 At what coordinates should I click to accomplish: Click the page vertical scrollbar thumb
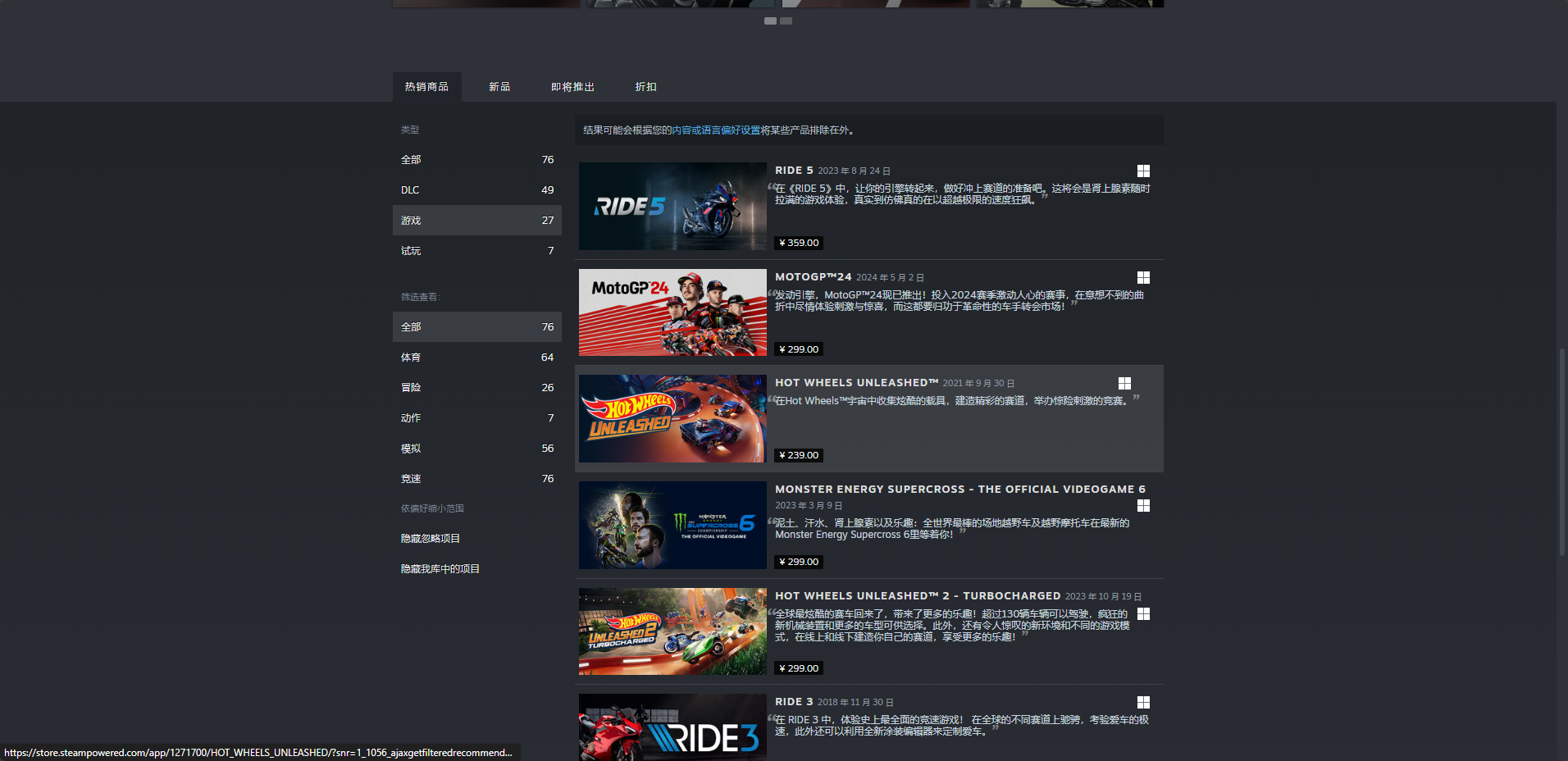1562,454
